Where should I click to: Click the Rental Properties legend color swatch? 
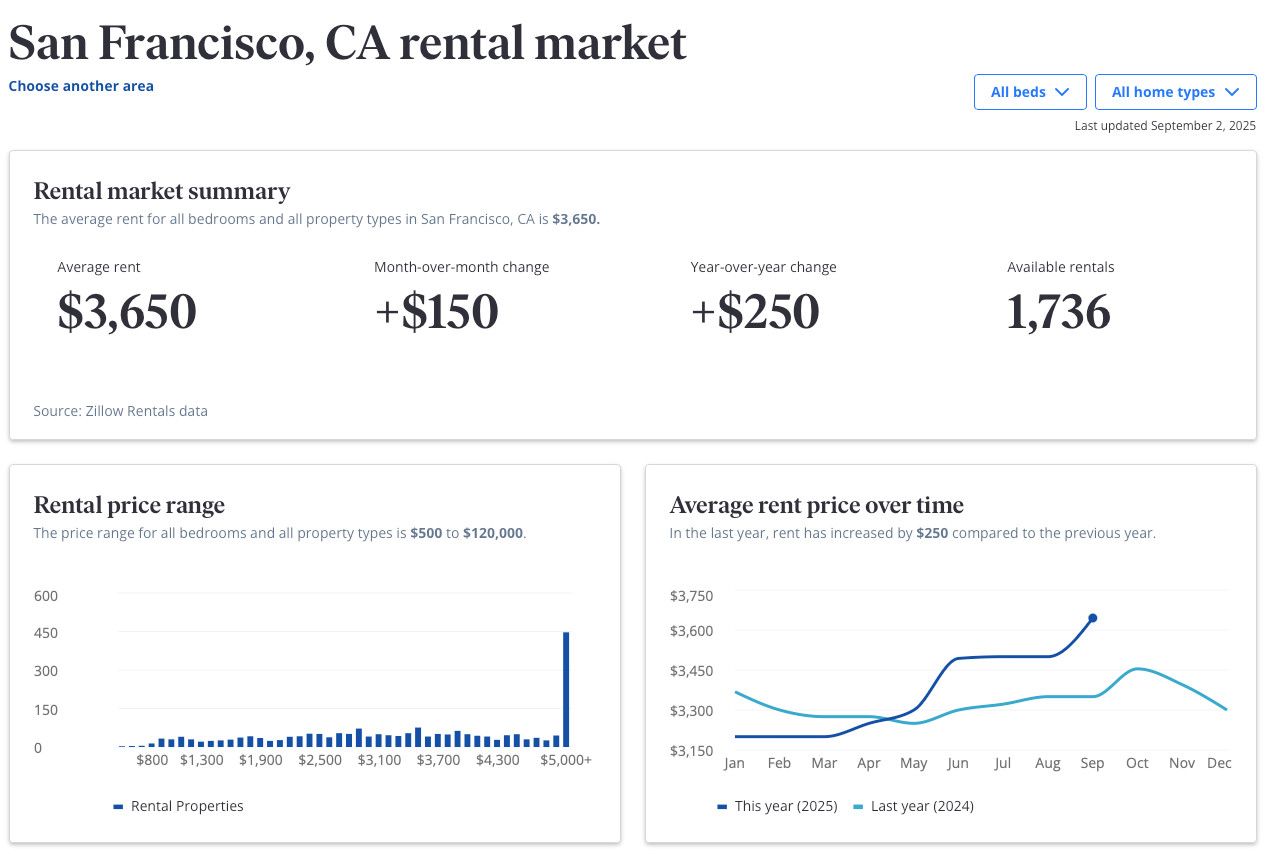point(118,806)
